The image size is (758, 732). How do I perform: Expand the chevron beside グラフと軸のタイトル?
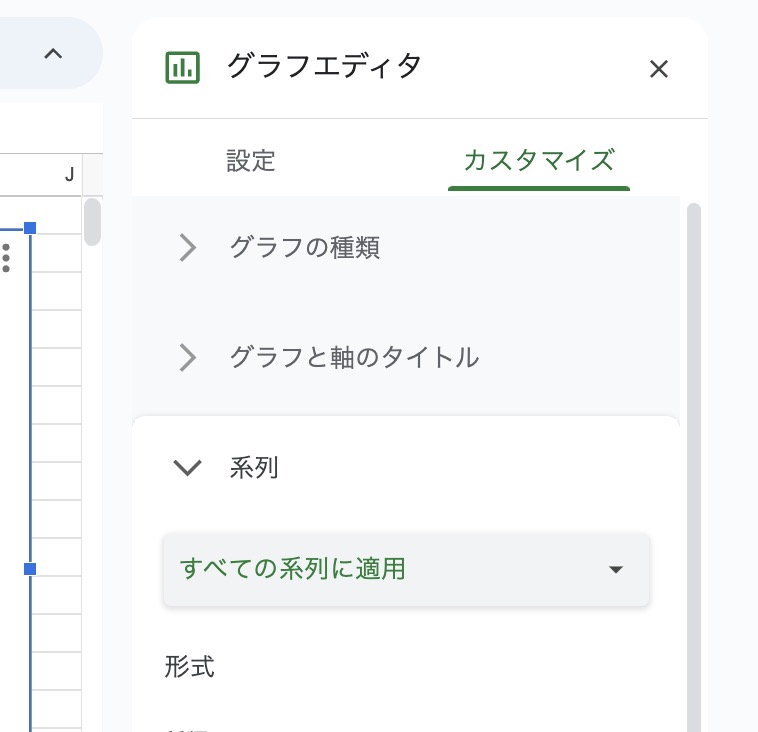pos(187,357)
